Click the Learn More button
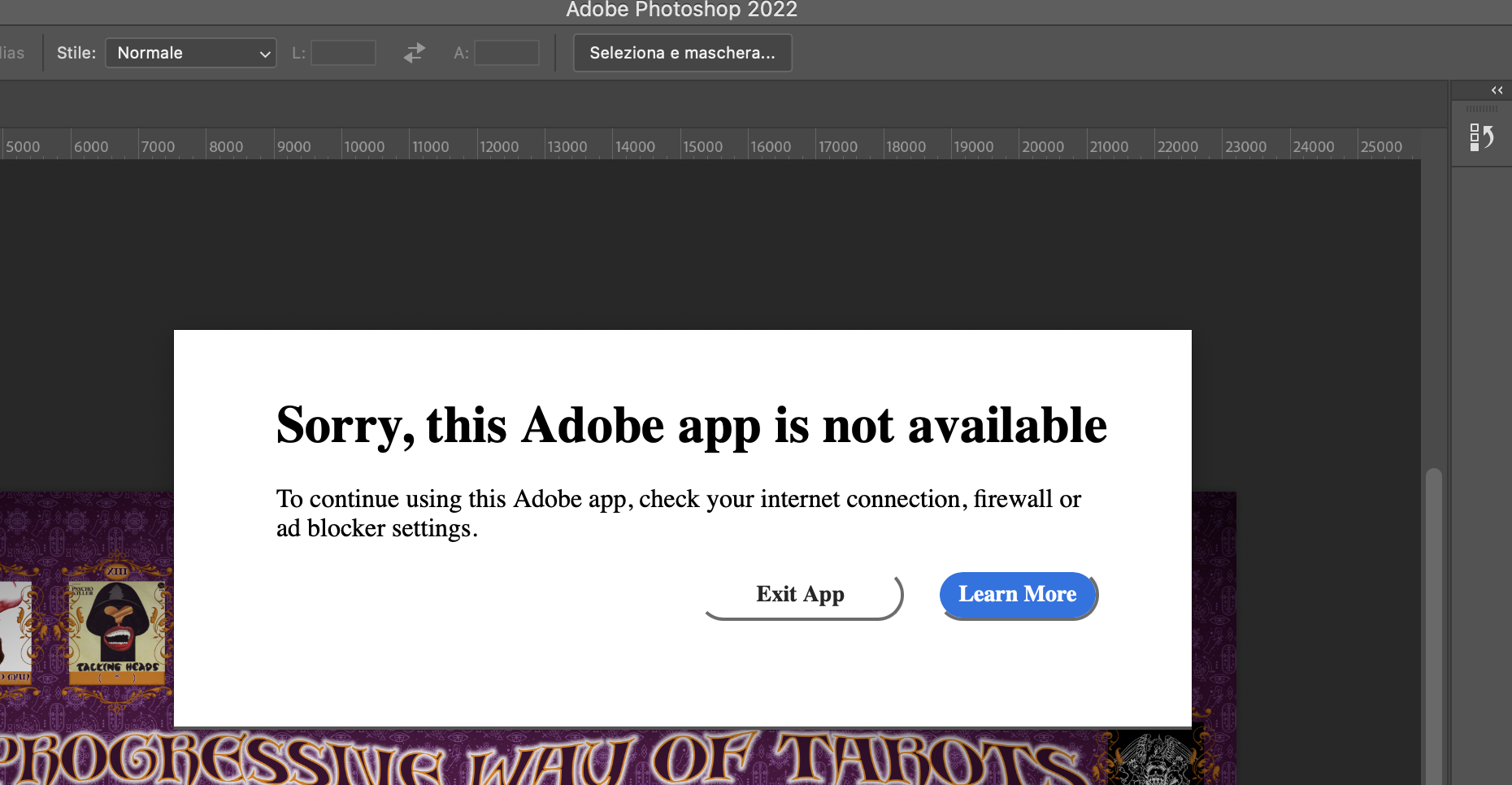 1018,595
